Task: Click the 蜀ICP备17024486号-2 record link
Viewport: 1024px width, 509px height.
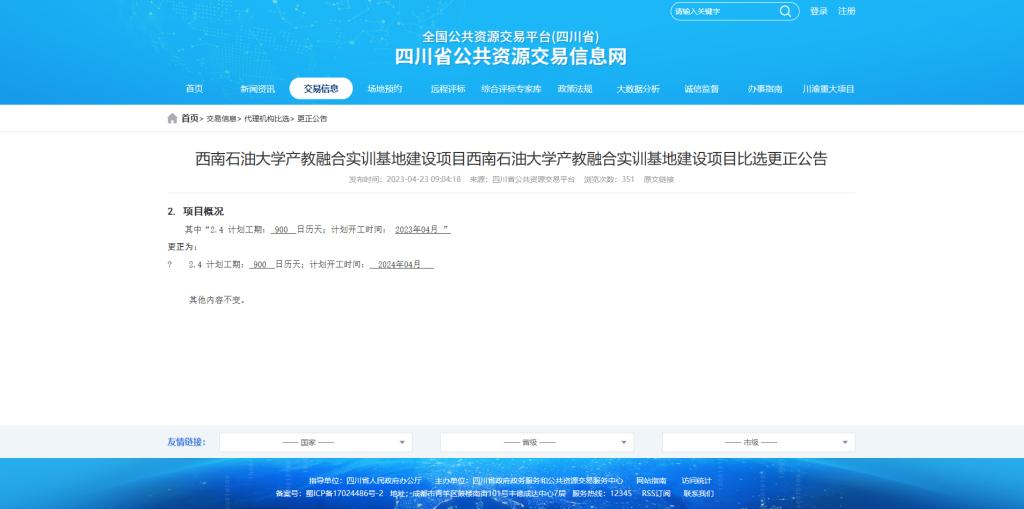Action: tap(345, 493)
